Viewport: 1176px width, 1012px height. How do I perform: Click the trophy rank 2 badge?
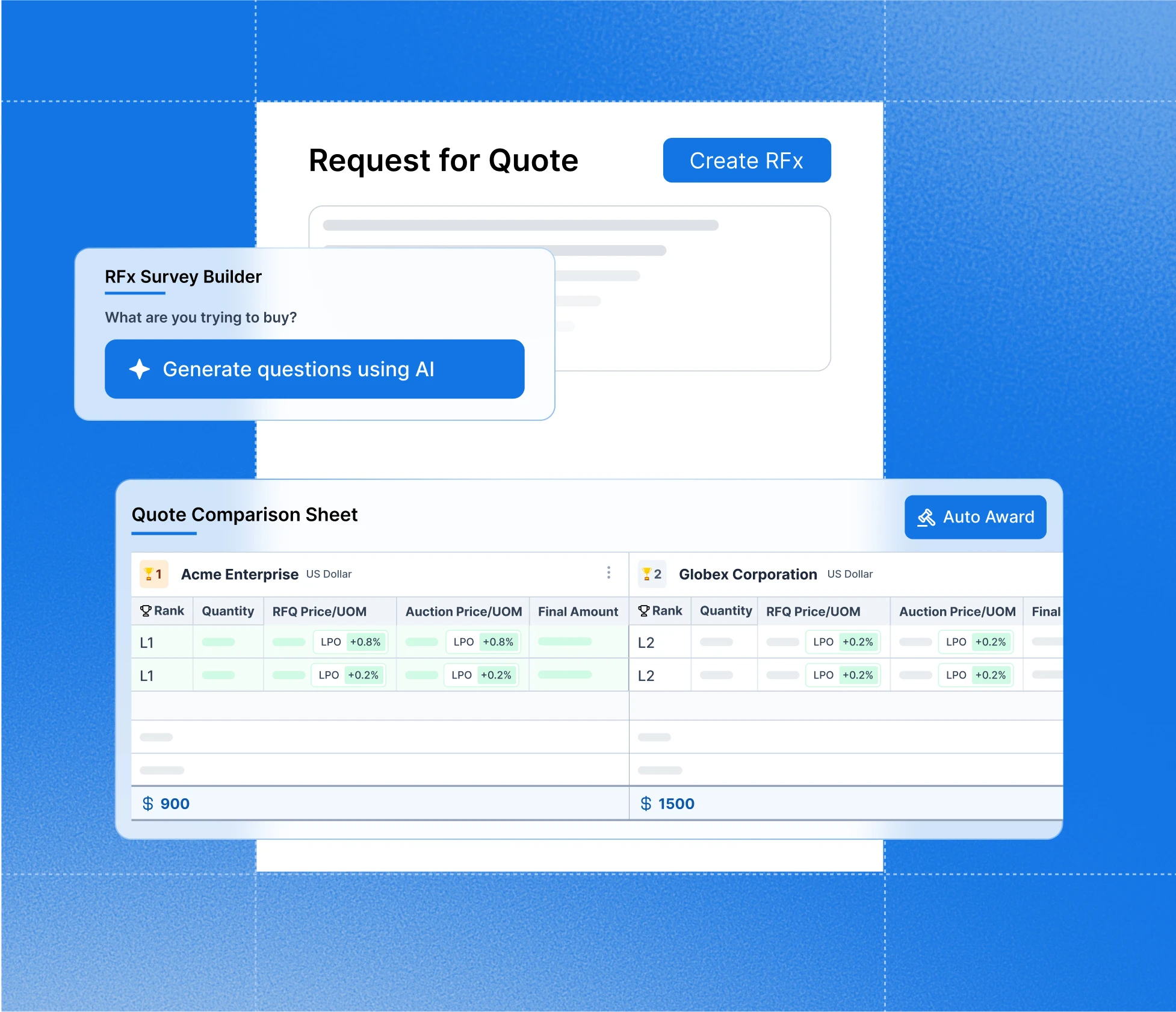pos(651,574)
